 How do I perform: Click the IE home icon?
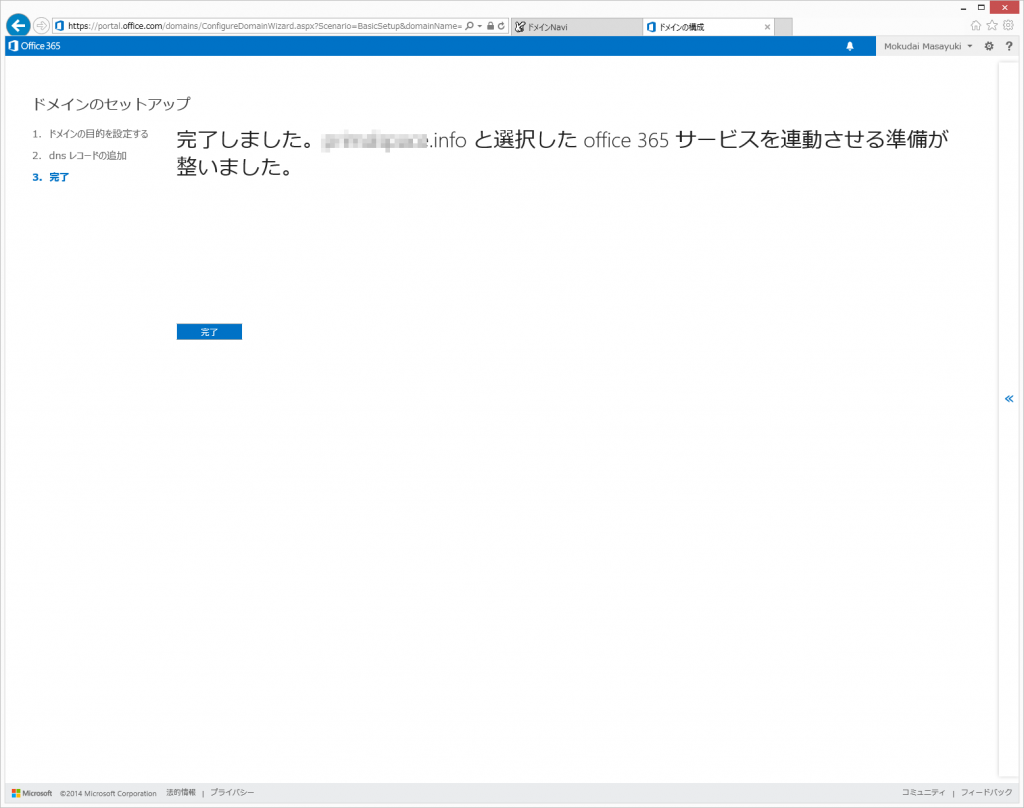pyautogui.click(x=976, y=26)
